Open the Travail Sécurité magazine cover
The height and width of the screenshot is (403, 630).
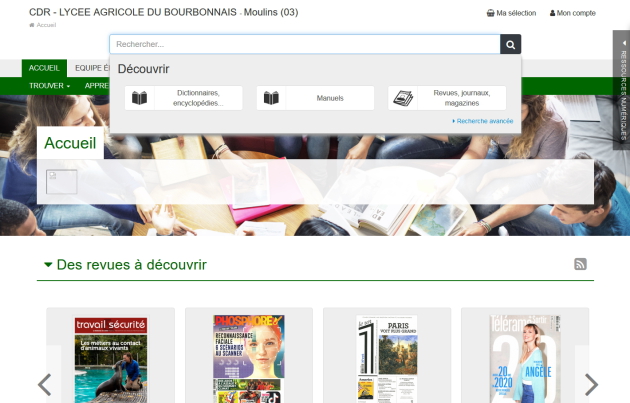pyautogui.click(x=110, y=360)
